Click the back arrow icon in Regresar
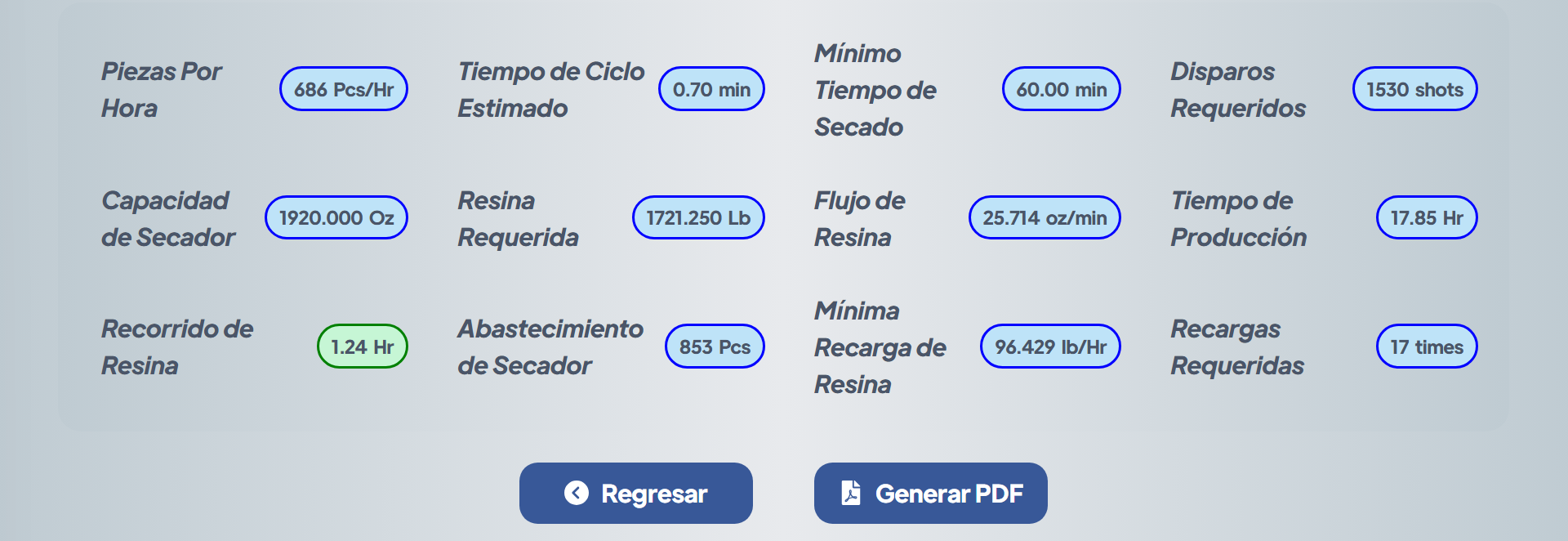The width and height of the screenshot is (1568, 541). (577, 493)
